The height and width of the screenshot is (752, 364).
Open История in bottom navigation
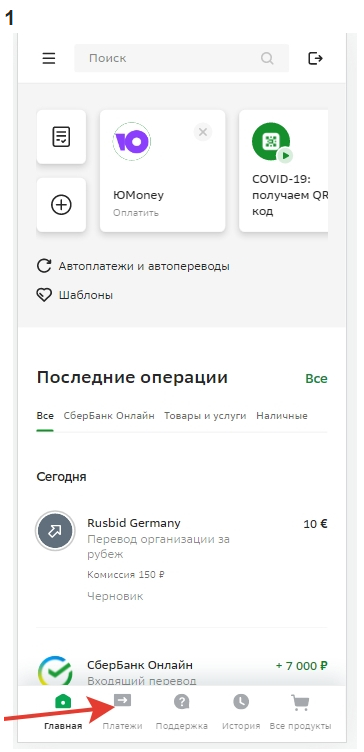[x=241, y=712]
